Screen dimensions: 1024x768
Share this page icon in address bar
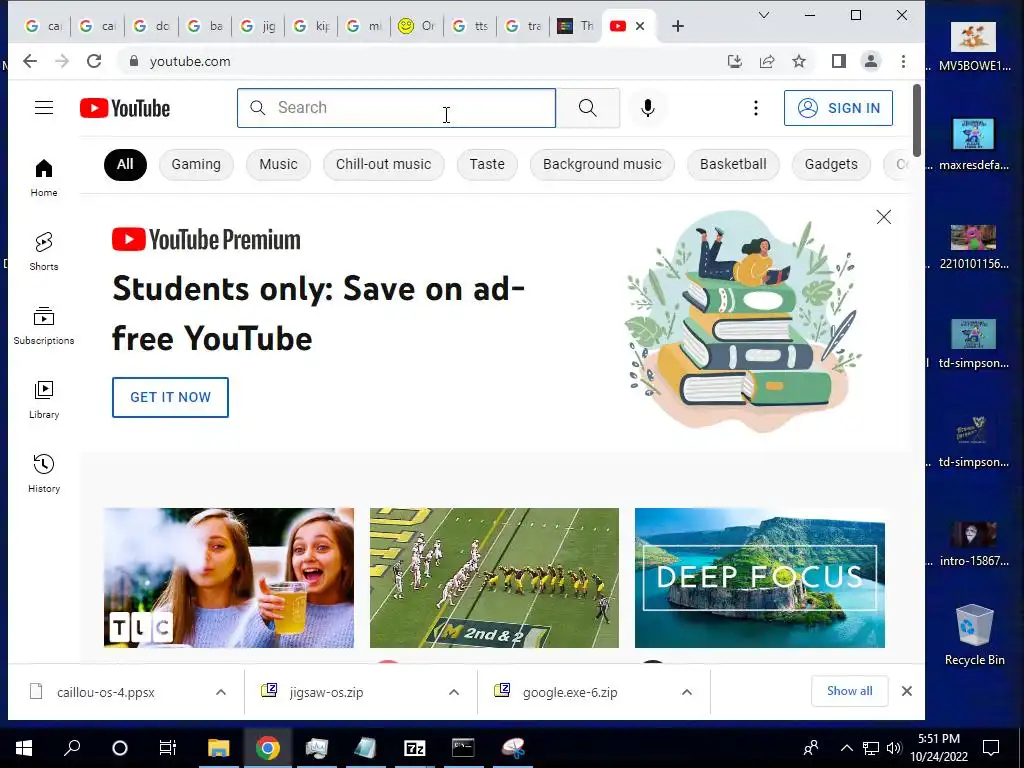pyautogui.click(x=767, y=61)
